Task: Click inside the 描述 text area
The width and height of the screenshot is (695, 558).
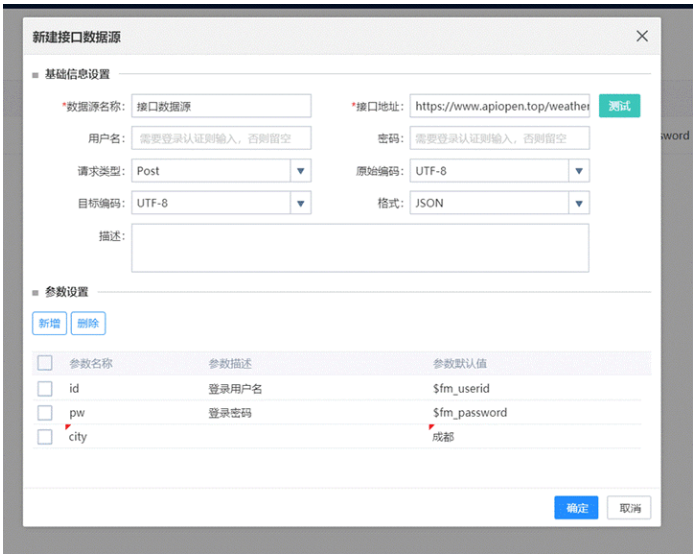Action: [360, 248]
